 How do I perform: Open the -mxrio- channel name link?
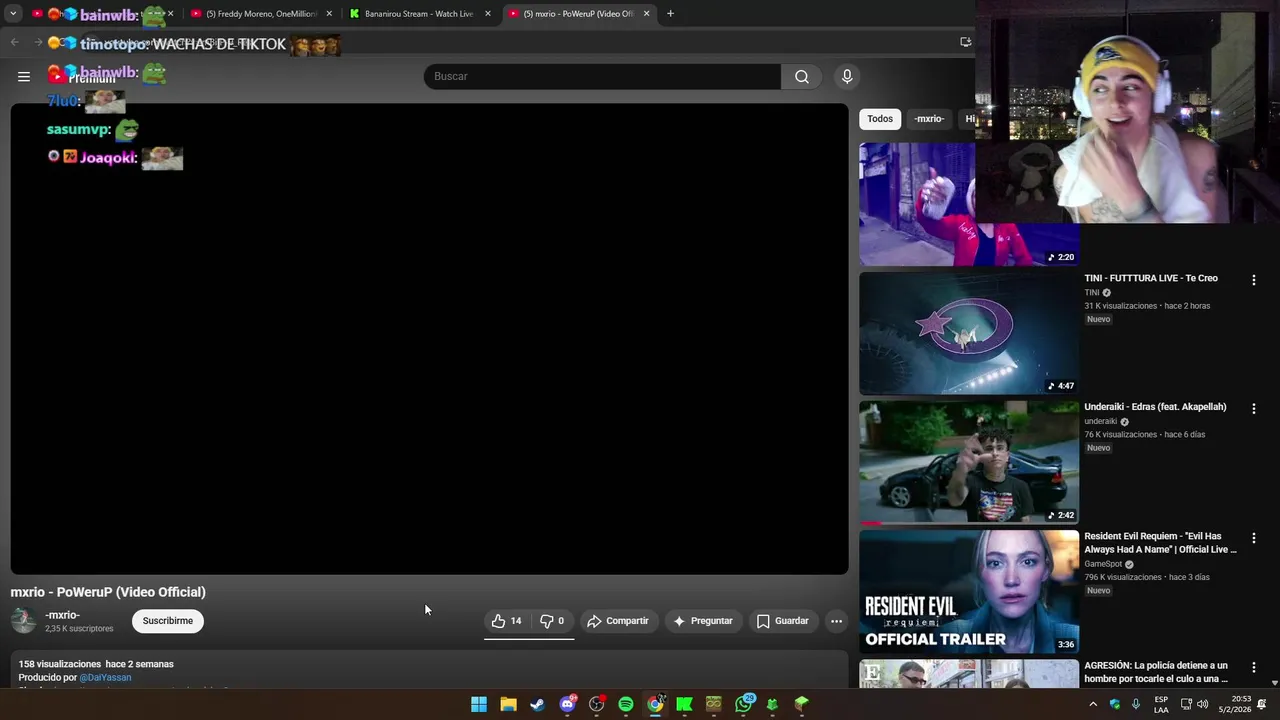pos(62,615)
